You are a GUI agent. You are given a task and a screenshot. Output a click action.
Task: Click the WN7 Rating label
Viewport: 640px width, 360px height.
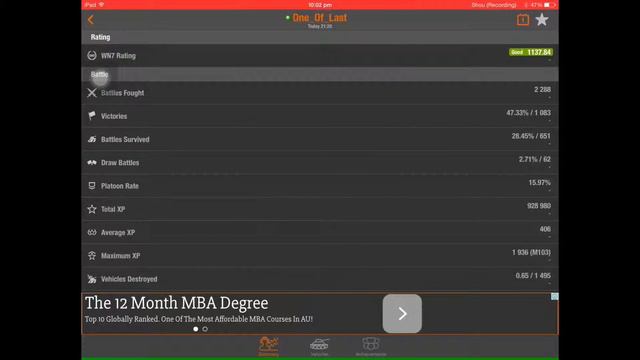(118, 56)
